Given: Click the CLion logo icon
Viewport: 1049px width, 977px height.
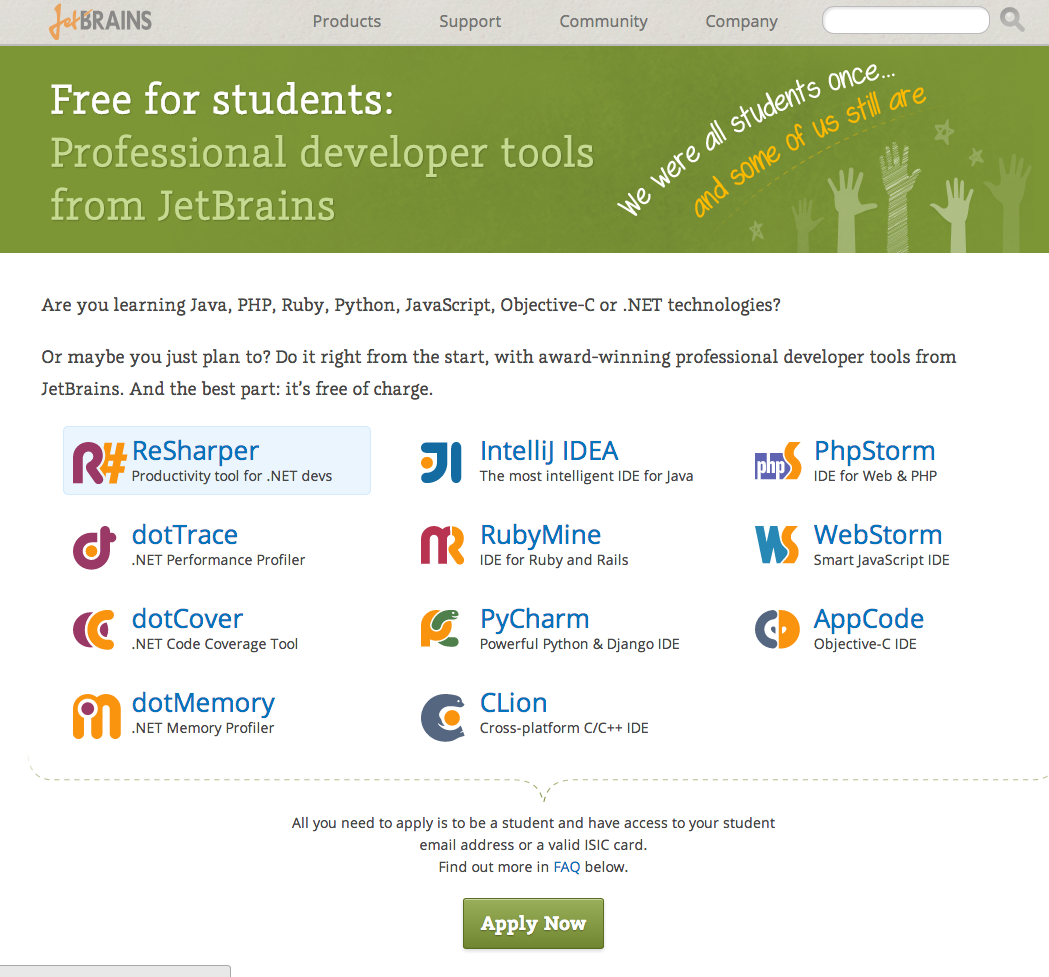Looking at the screenshot, I should coord(442,717).
